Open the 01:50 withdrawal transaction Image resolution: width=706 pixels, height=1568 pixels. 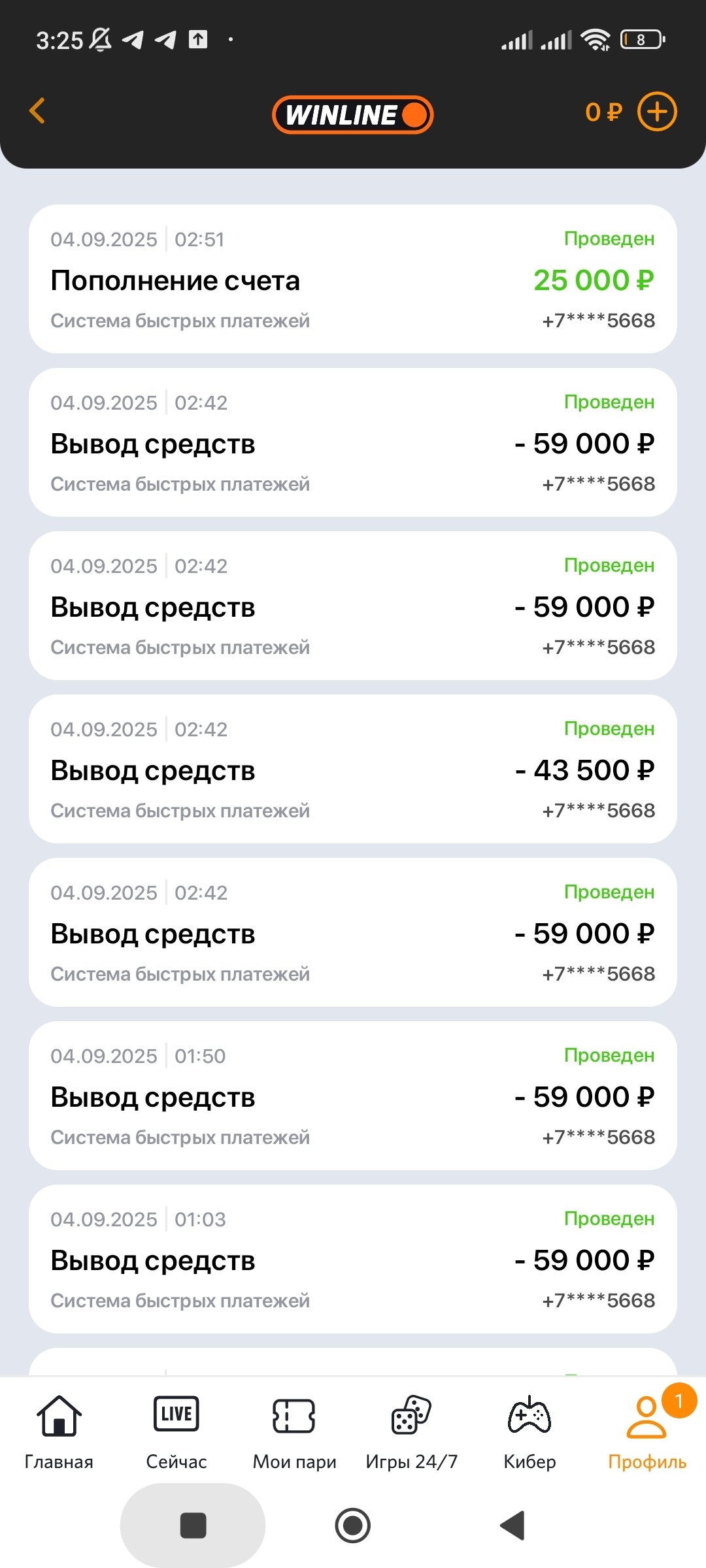click(x=353, y=1096)
